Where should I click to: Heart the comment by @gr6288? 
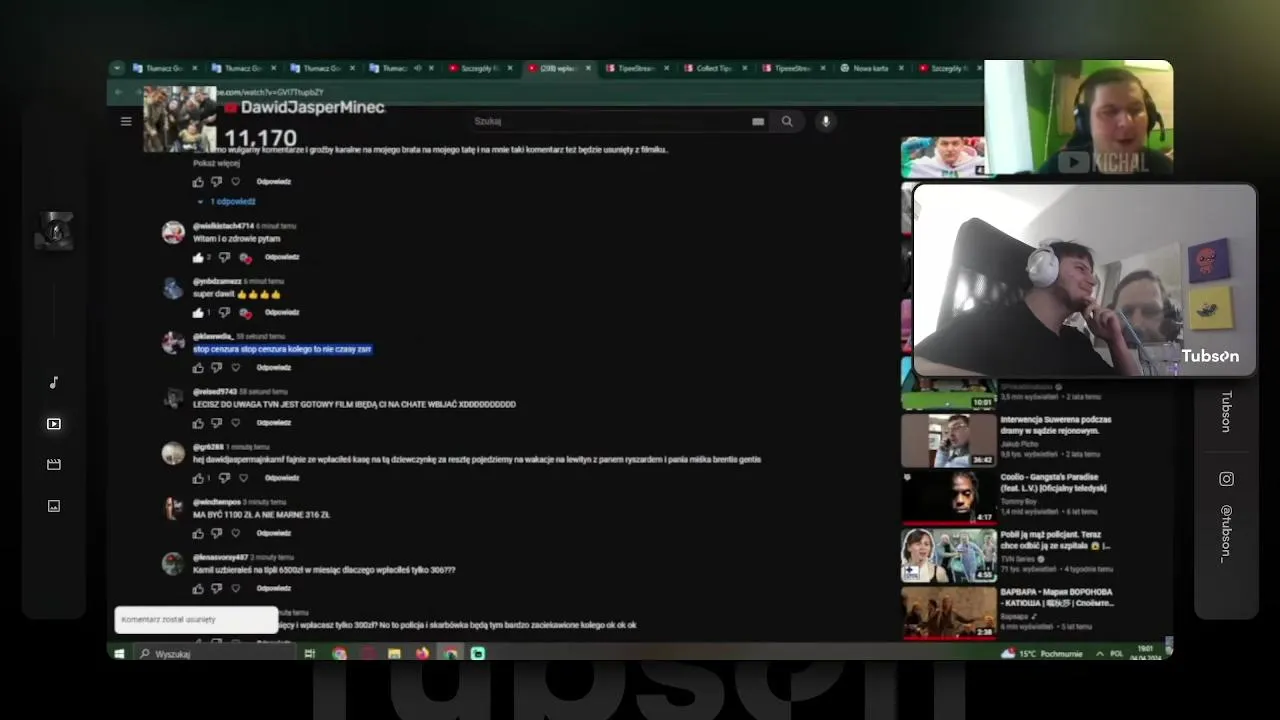pyautogui.click(x=243, y=478)
